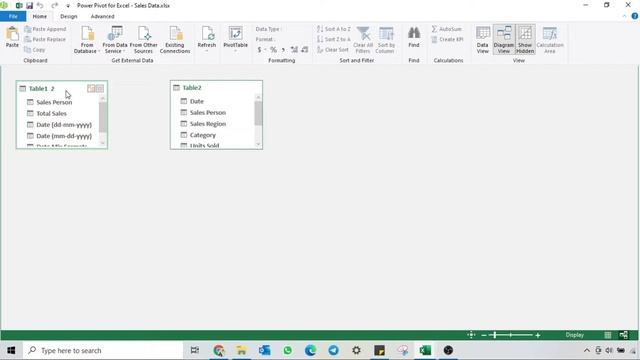Collapse the ribbon with the chevron
The image size is (640, 360).
click(x=624, y=16)
